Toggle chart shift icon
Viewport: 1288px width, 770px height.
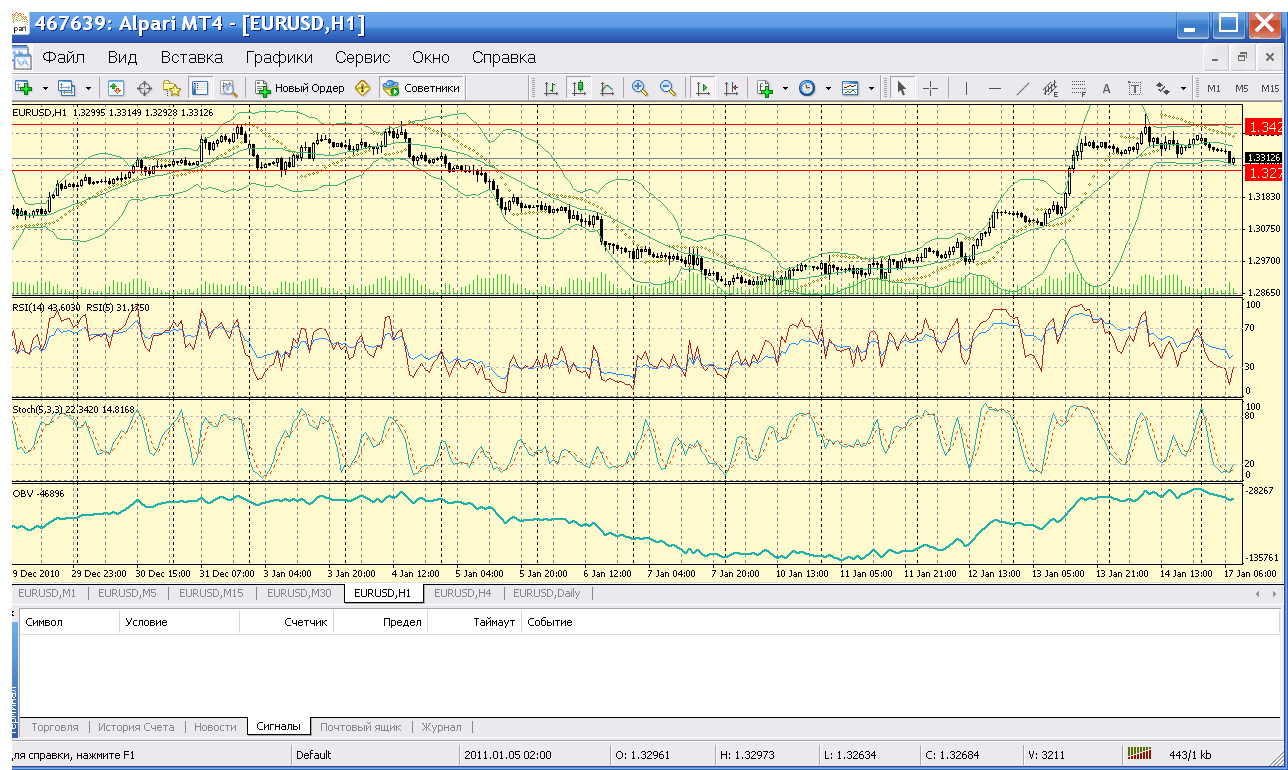coord(731,88)
